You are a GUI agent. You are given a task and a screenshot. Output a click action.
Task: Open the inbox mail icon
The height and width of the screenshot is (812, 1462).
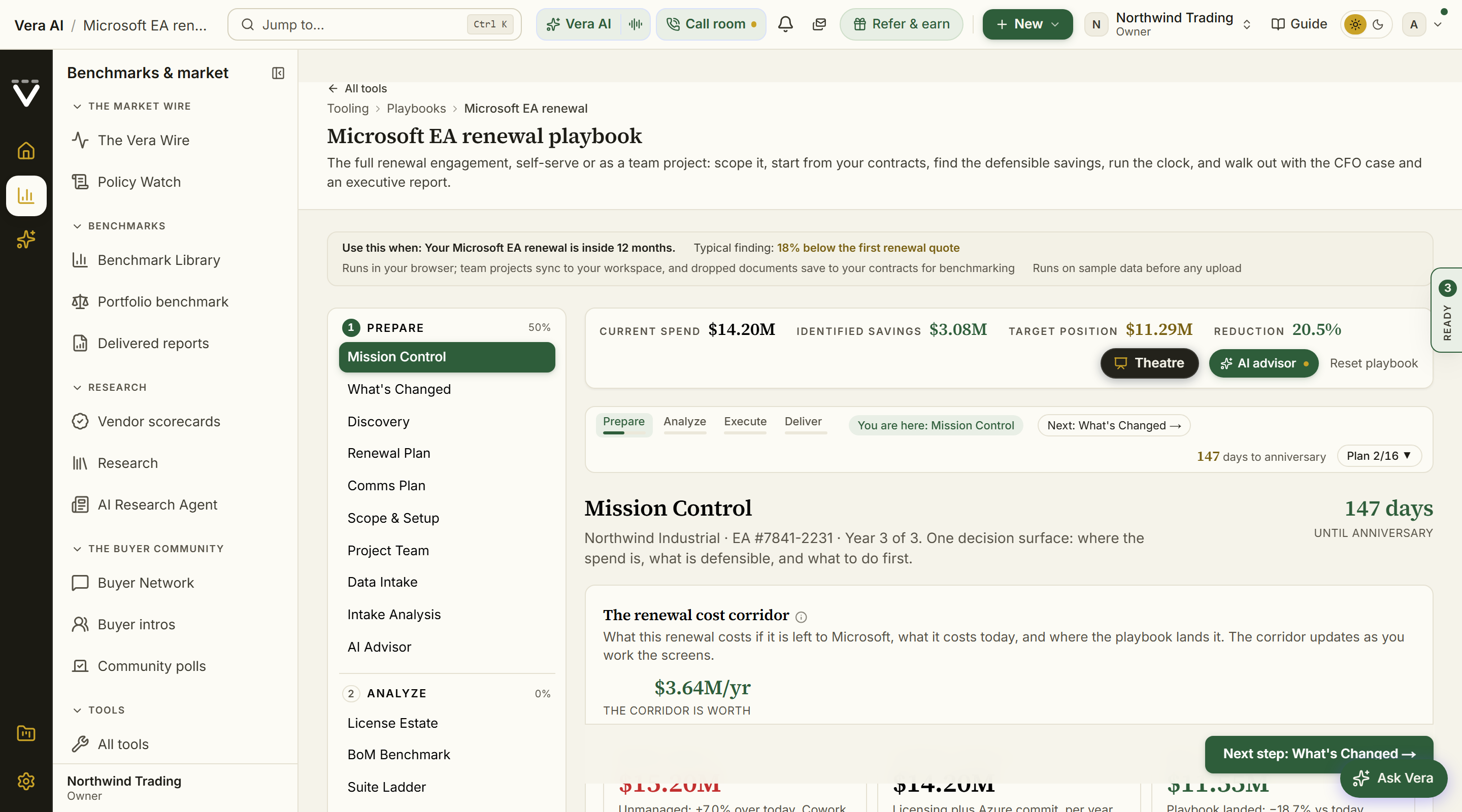[819, 24]
